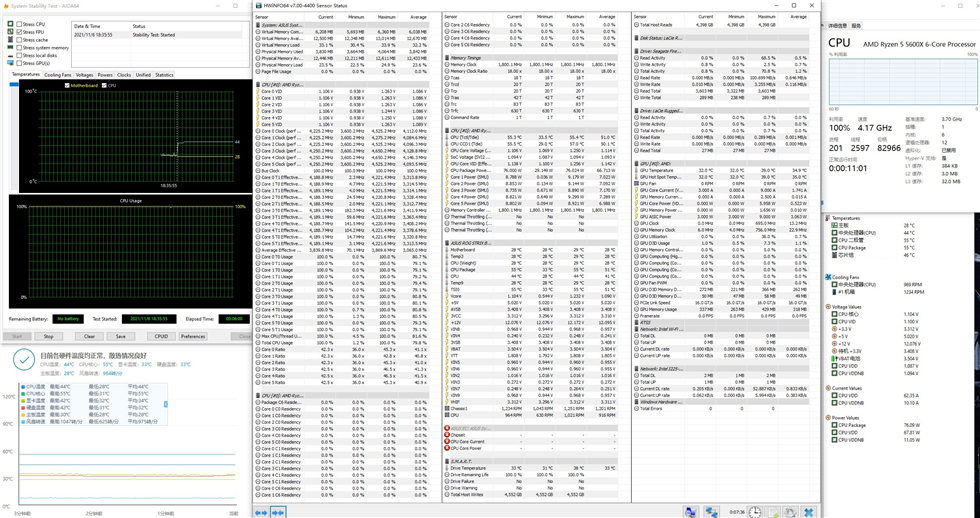Click the CPUID button
The height and width of the screenshot is (518, 980).
point(161,336)
